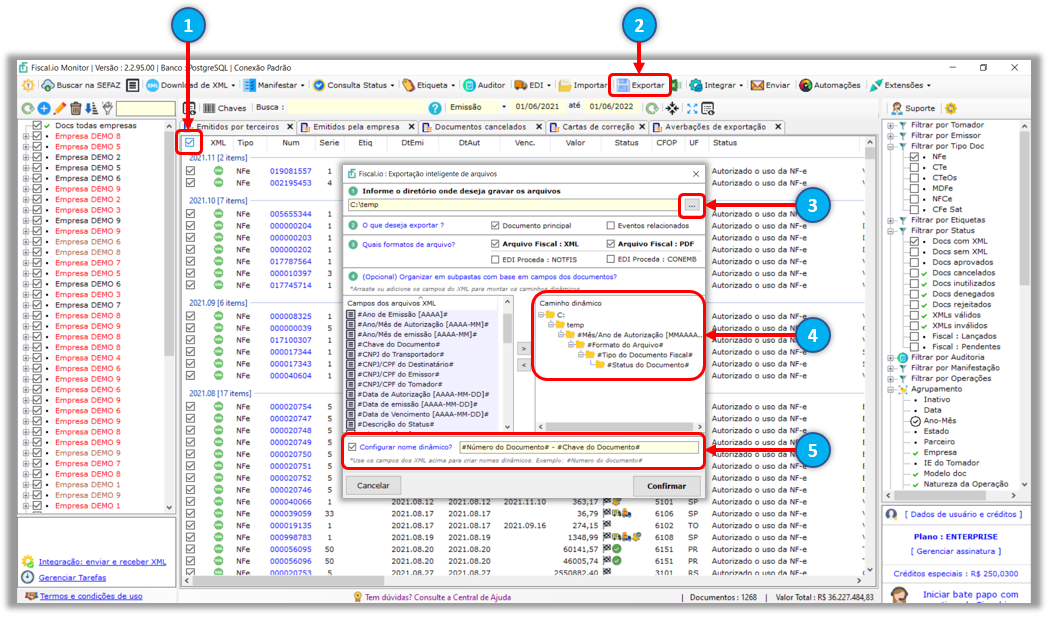
Task: Enable Eventos relacionados checkbox
Action: pyautogui.click(x=610, y=226)
